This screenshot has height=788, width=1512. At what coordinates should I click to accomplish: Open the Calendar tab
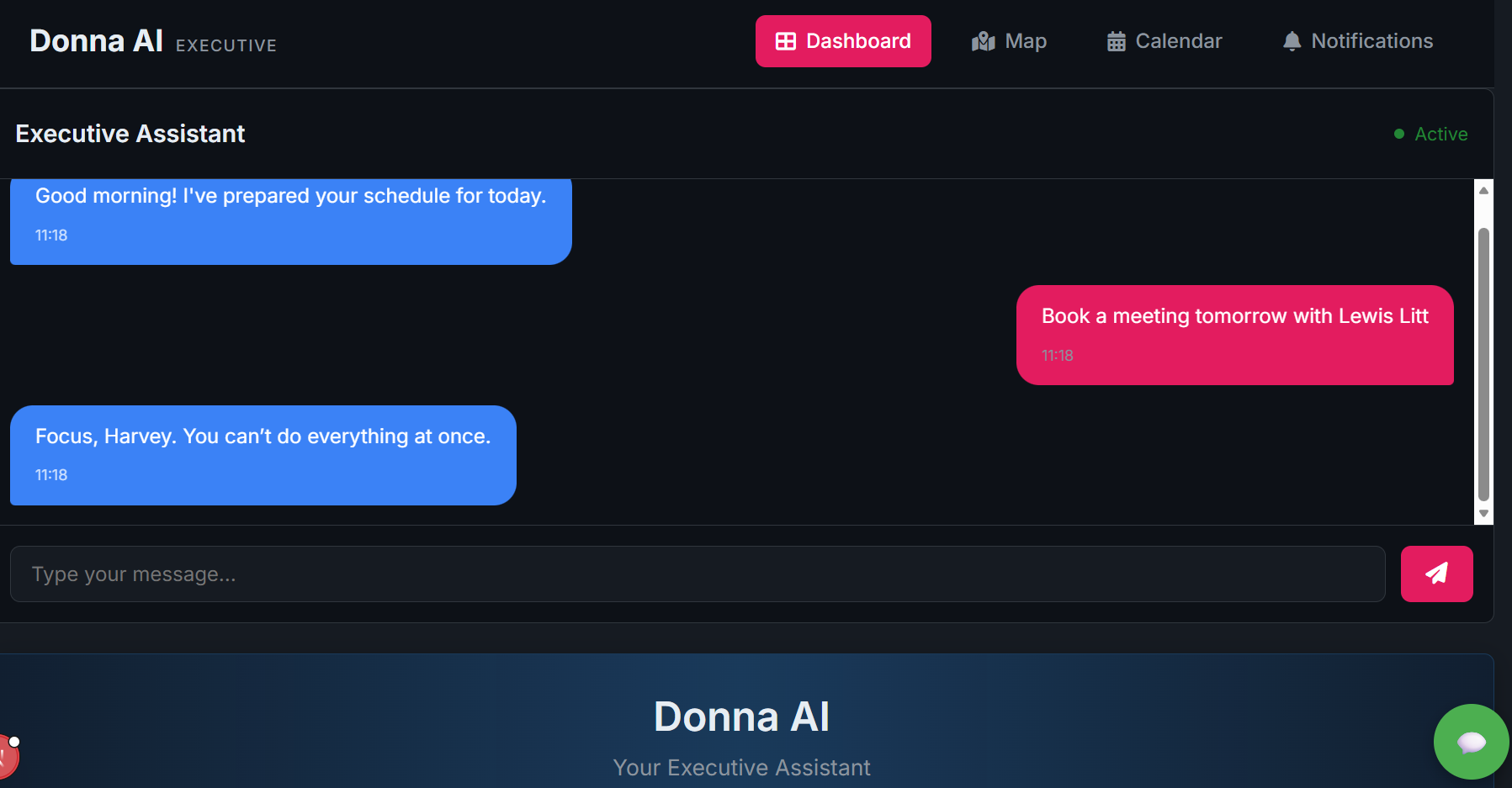[1165, 41]
